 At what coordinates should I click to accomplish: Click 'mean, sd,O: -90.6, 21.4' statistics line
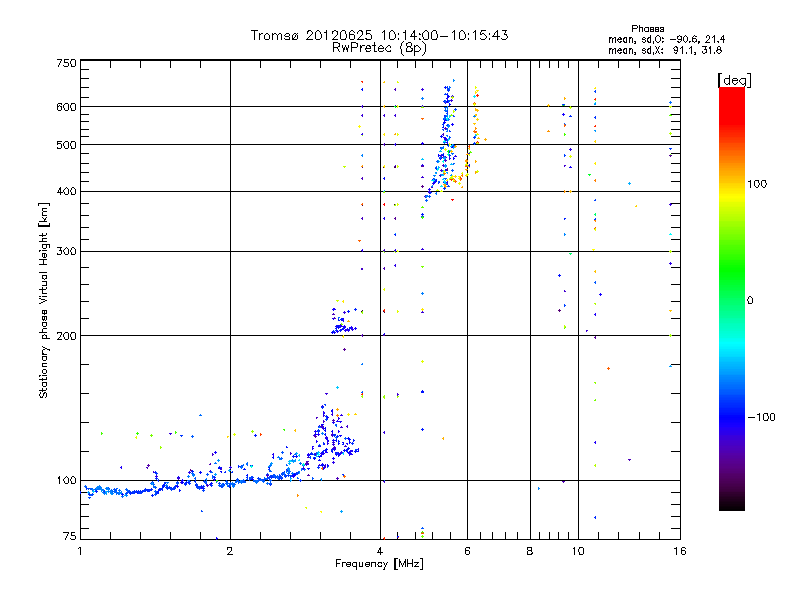tap(666, 39)
